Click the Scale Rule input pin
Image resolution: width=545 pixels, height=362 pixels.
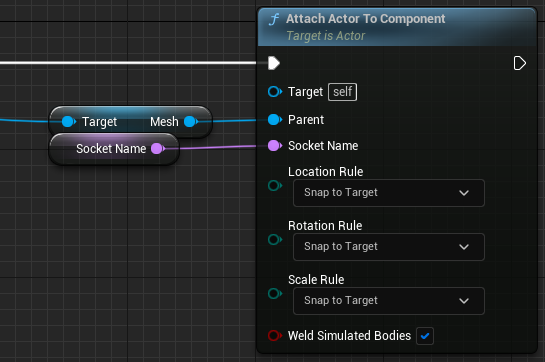click(x=275, y=293)
